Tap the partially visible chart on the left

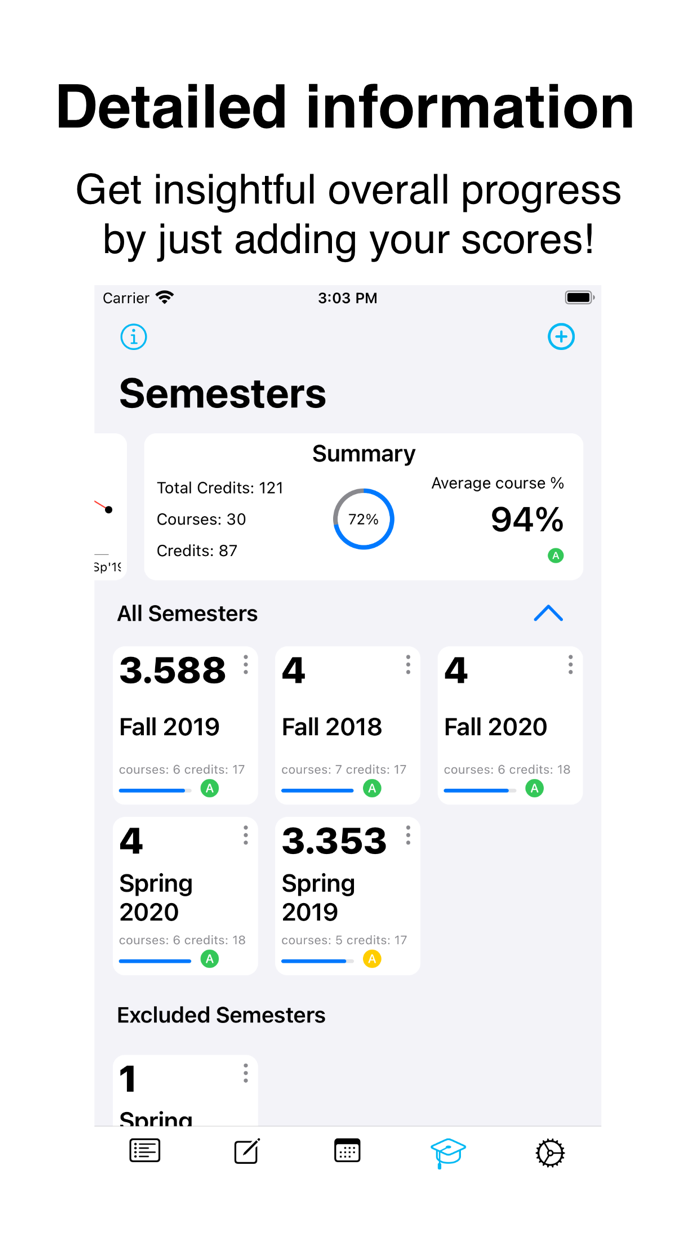point(105,507)
